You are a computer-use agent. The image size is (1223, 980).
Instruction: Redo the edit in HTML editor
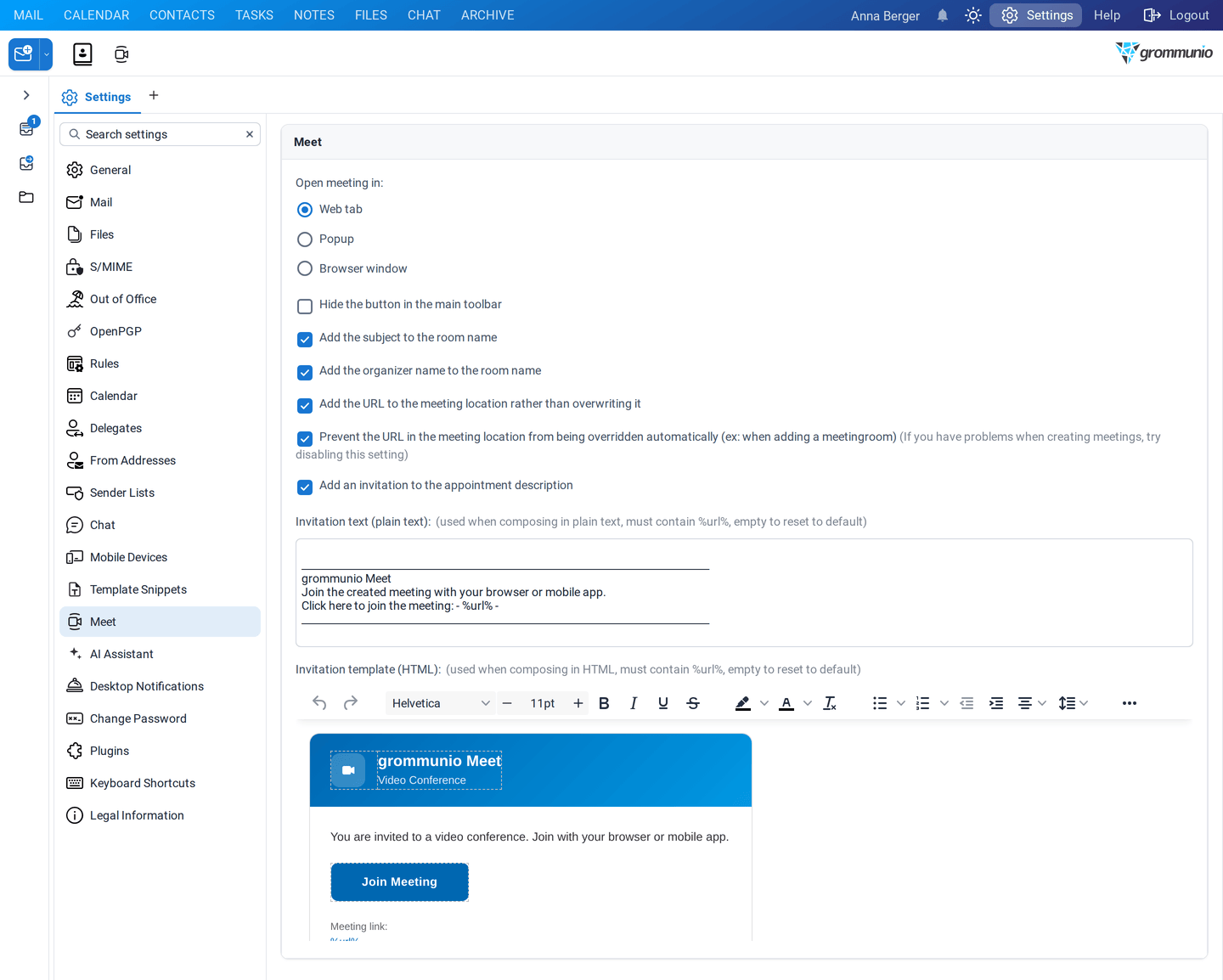tap(351, 703)
